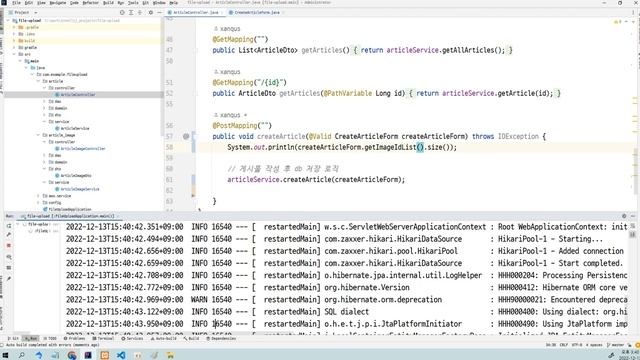Click the gutter icon on line 57
640x360 pixels.
186,136
